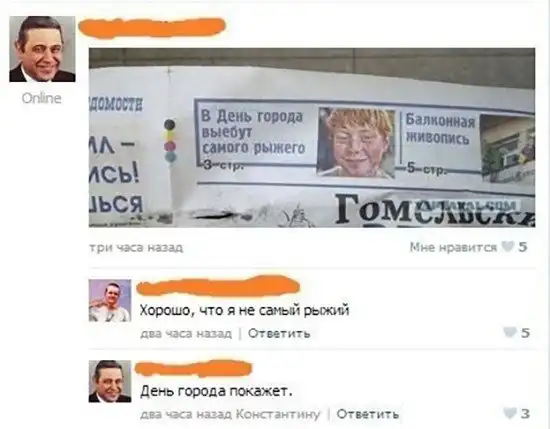Open second commenter's avatar thumbnail
Viewport: 550px width, 429px height.
pos(110,381)
